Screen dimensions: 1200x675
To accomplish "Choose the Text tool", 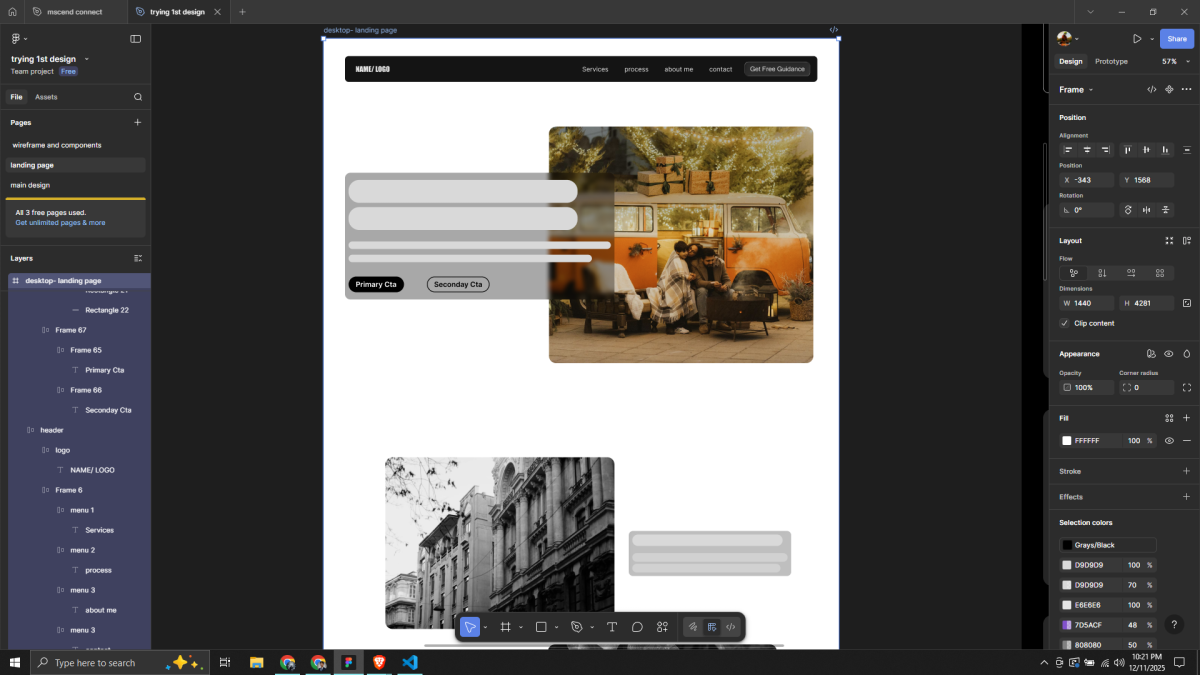I will (x=612, y=627).
